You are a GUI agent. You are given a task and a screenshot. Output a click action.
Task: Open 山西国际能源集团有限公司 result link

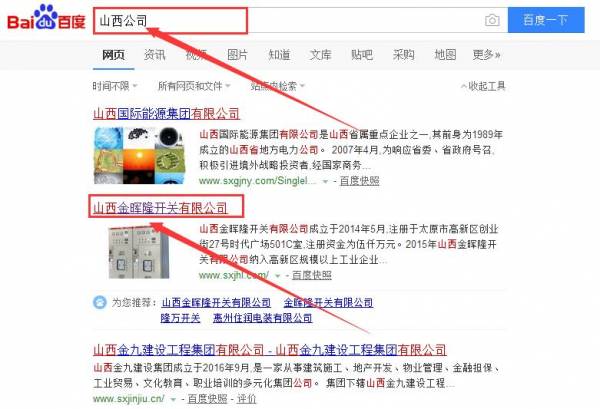pos(166,114)
